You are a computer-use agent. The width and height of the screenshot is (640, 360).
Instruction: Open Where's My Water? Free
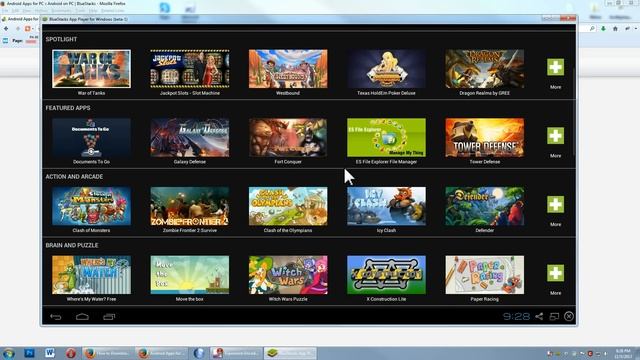pos(91,275)
